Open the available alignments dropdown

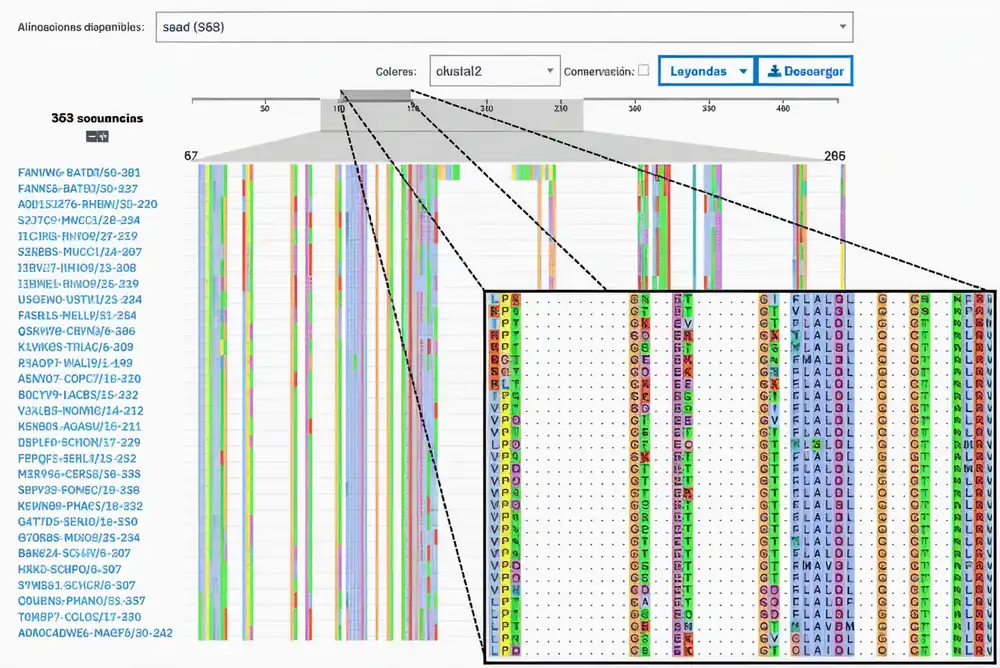[x=504, y=27]
